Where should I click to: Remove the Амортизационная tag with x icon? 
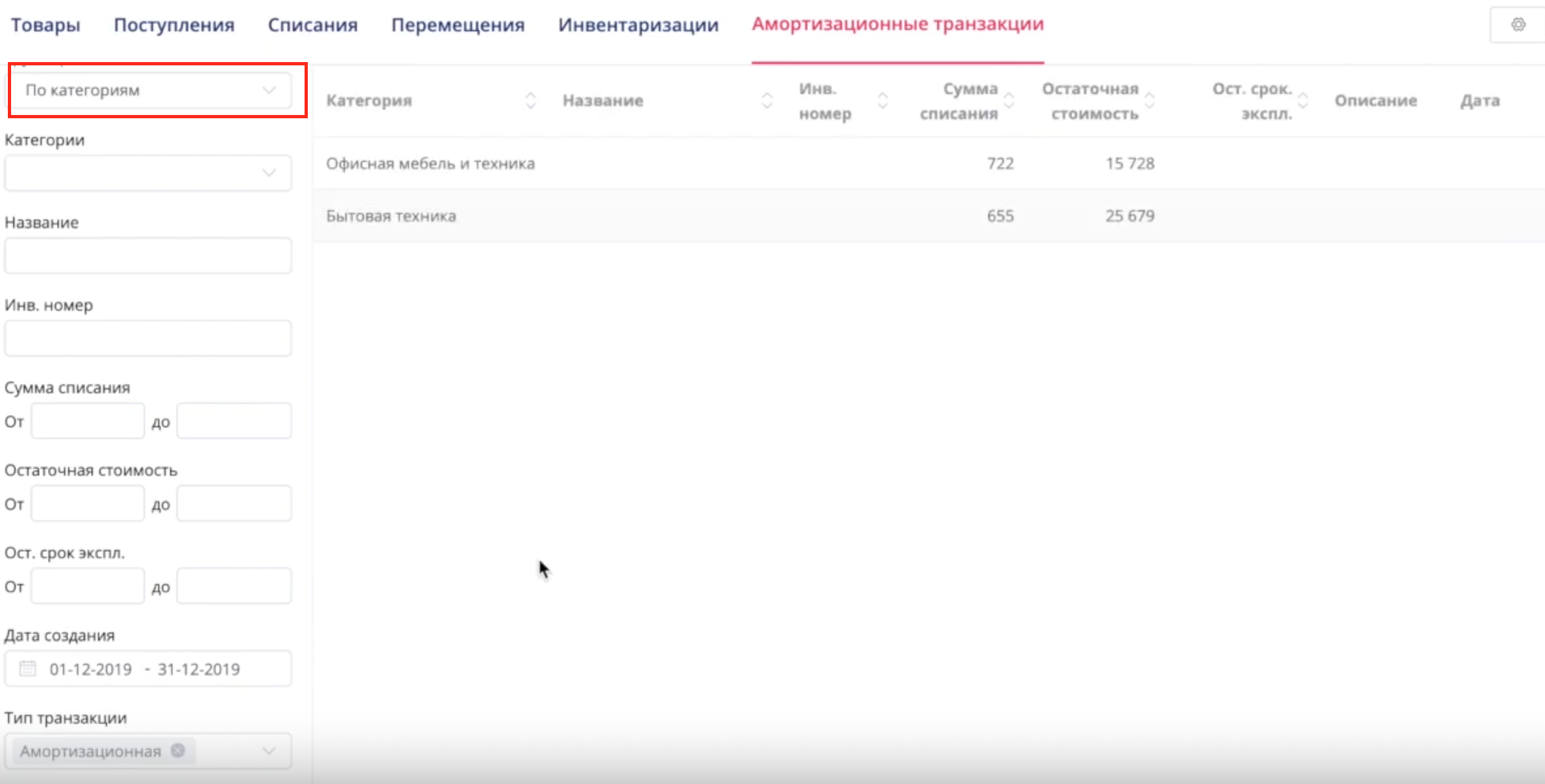[x=178, y=751]
